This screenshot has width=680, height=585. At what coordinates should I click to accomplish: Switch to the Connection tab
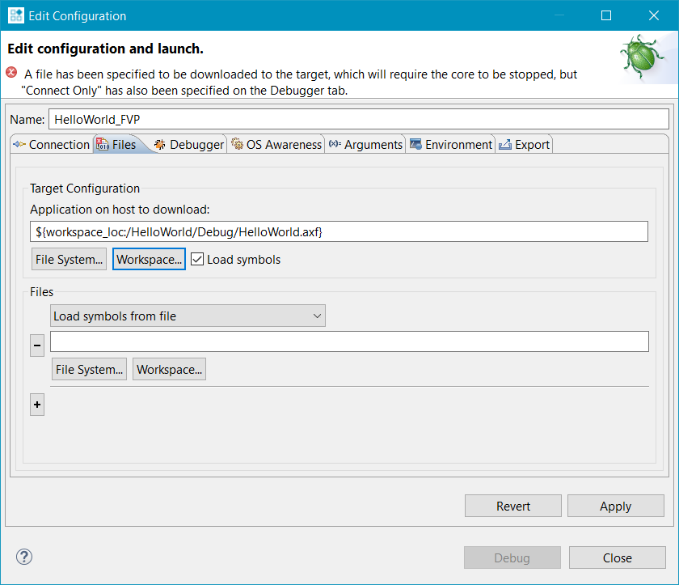tap(51, 145)
